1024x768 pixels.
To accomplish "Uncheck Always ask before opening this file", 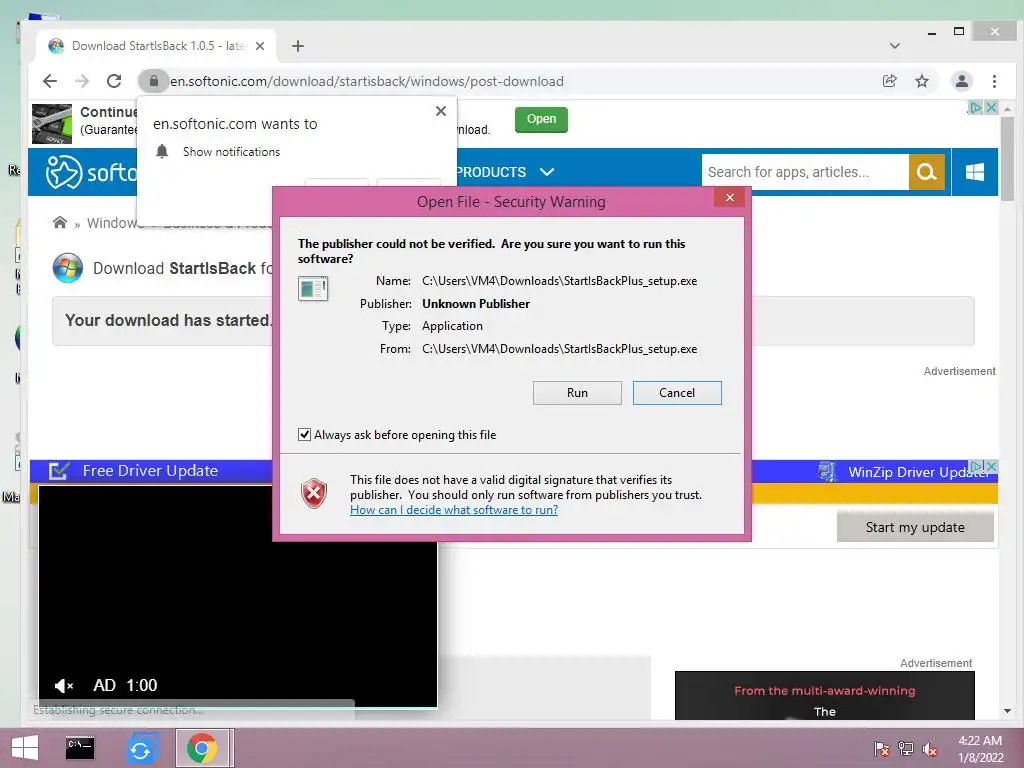I will pyautogui.click(x=304, y=434).
